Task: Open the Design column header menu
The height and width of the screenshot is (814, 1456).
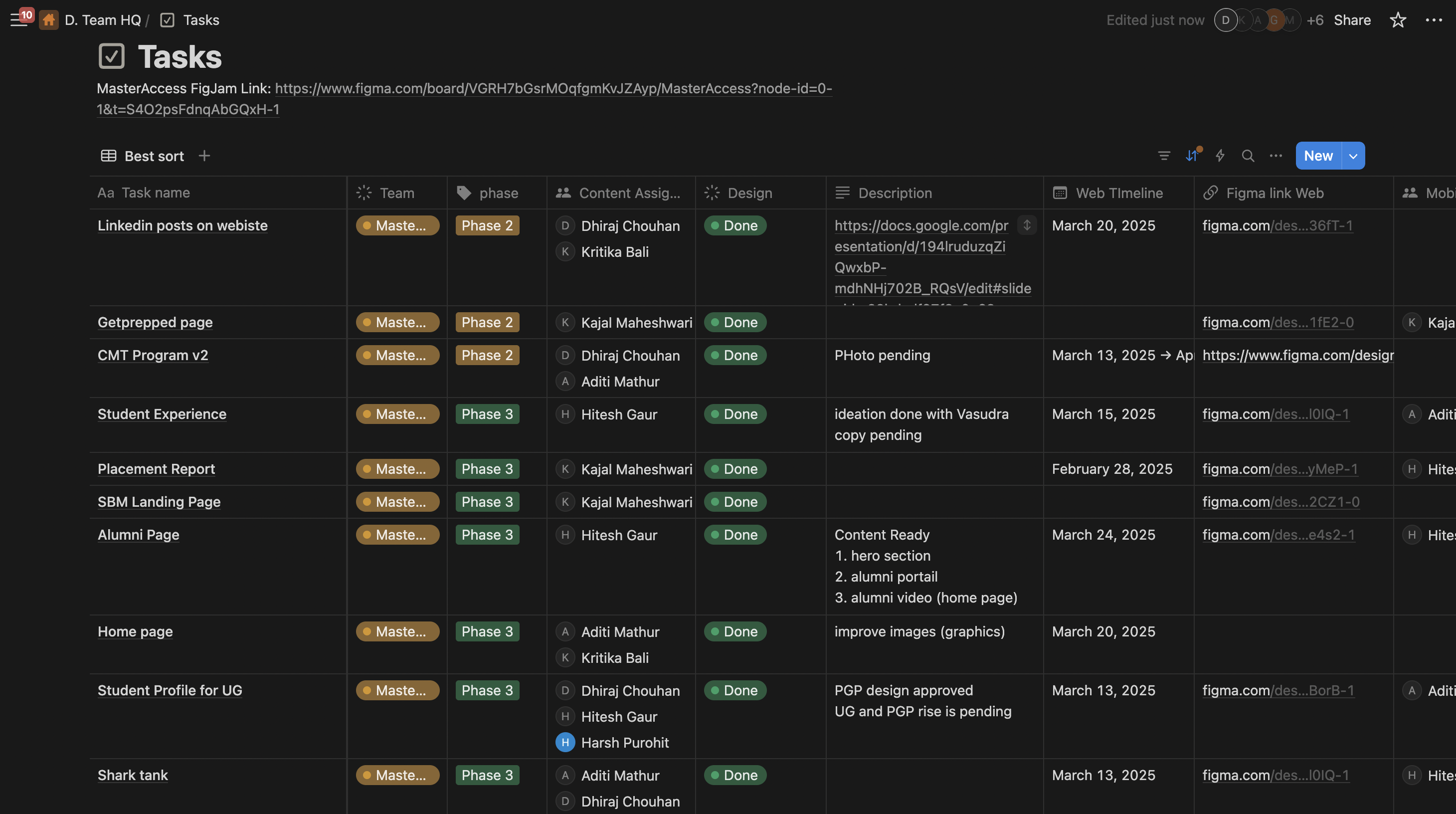Action: point(749,193)
